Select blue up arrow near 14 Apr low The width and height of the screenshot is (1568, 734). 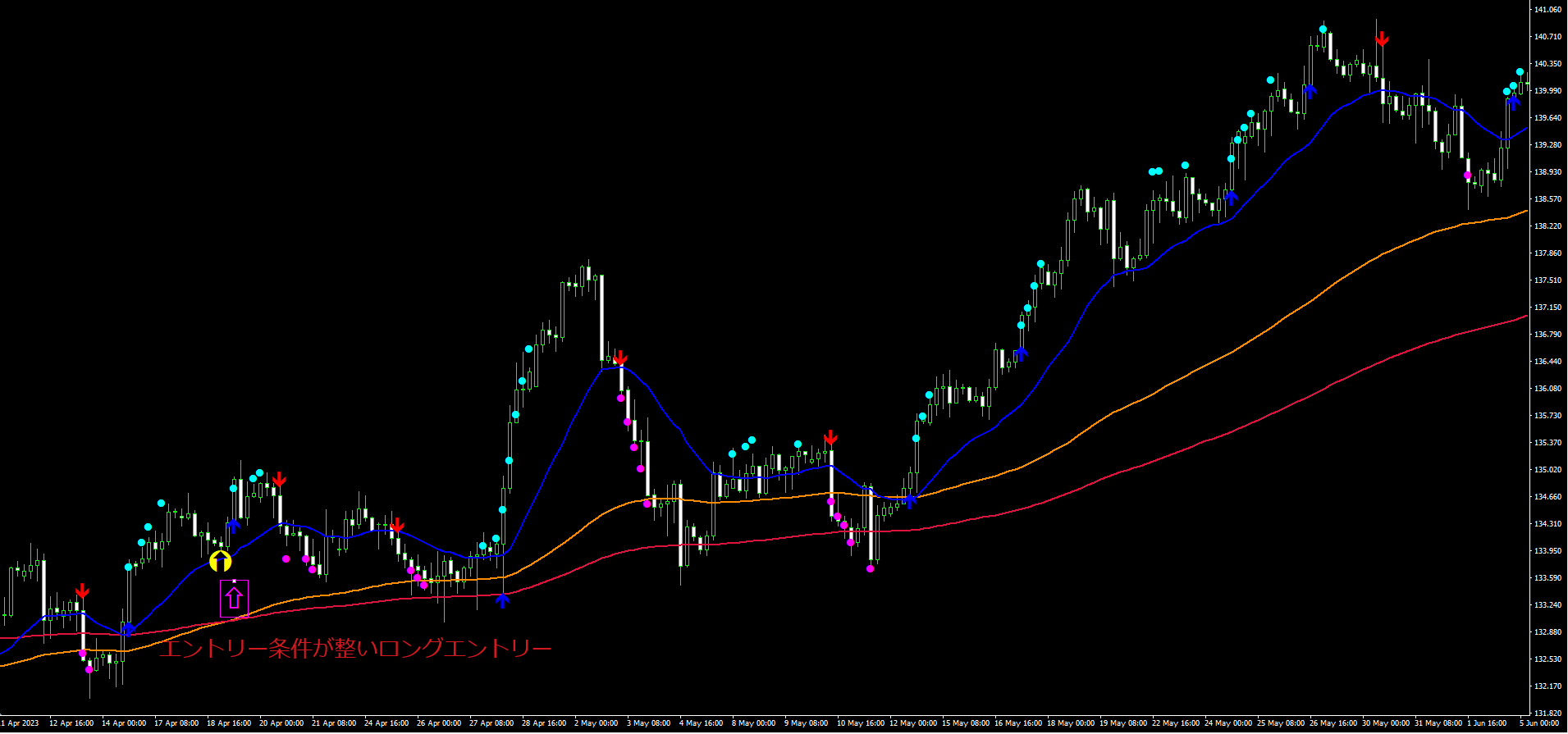(128, 629)
